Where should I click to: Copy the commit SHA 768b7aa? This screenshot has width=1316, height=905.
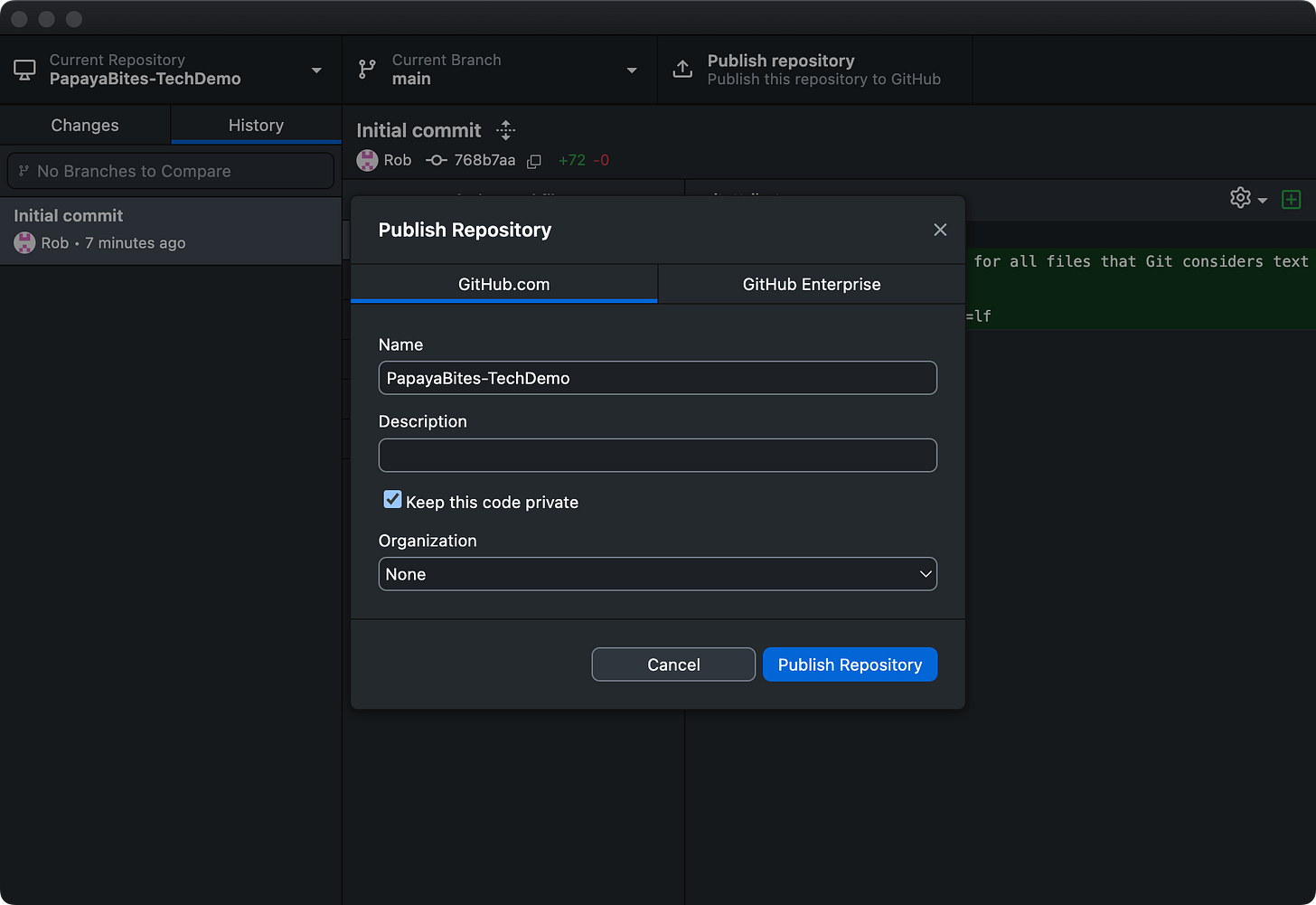(534, 161)
